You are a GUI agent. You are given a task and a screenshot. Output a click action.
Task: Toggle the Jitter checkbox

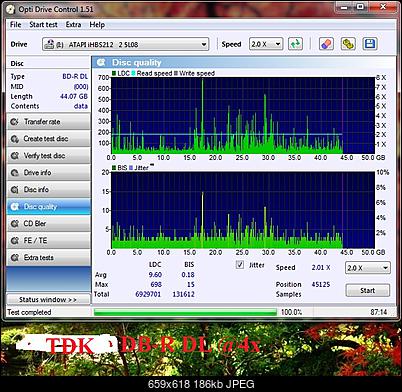pos(240,265)
